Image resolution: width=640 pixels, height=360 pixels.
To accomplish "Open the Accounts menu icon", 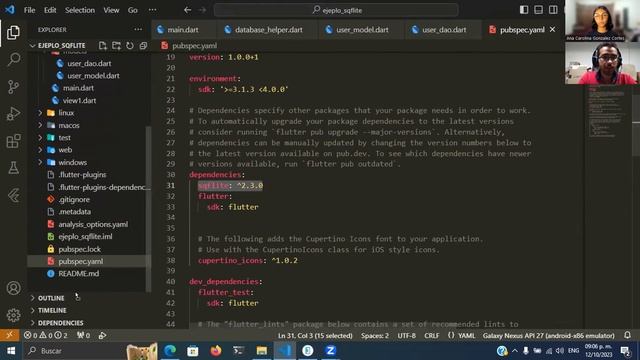I will tap(13, 288).
